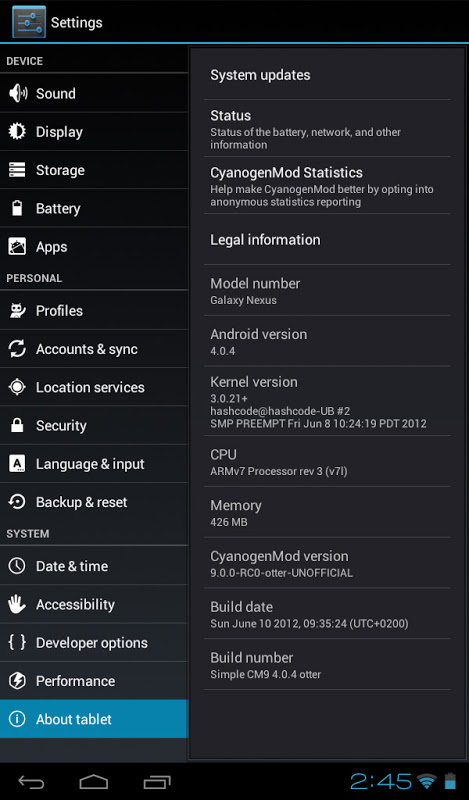469x800 pixels.
Task: Tap the Back navigation arrow
Action: (31, 782)
